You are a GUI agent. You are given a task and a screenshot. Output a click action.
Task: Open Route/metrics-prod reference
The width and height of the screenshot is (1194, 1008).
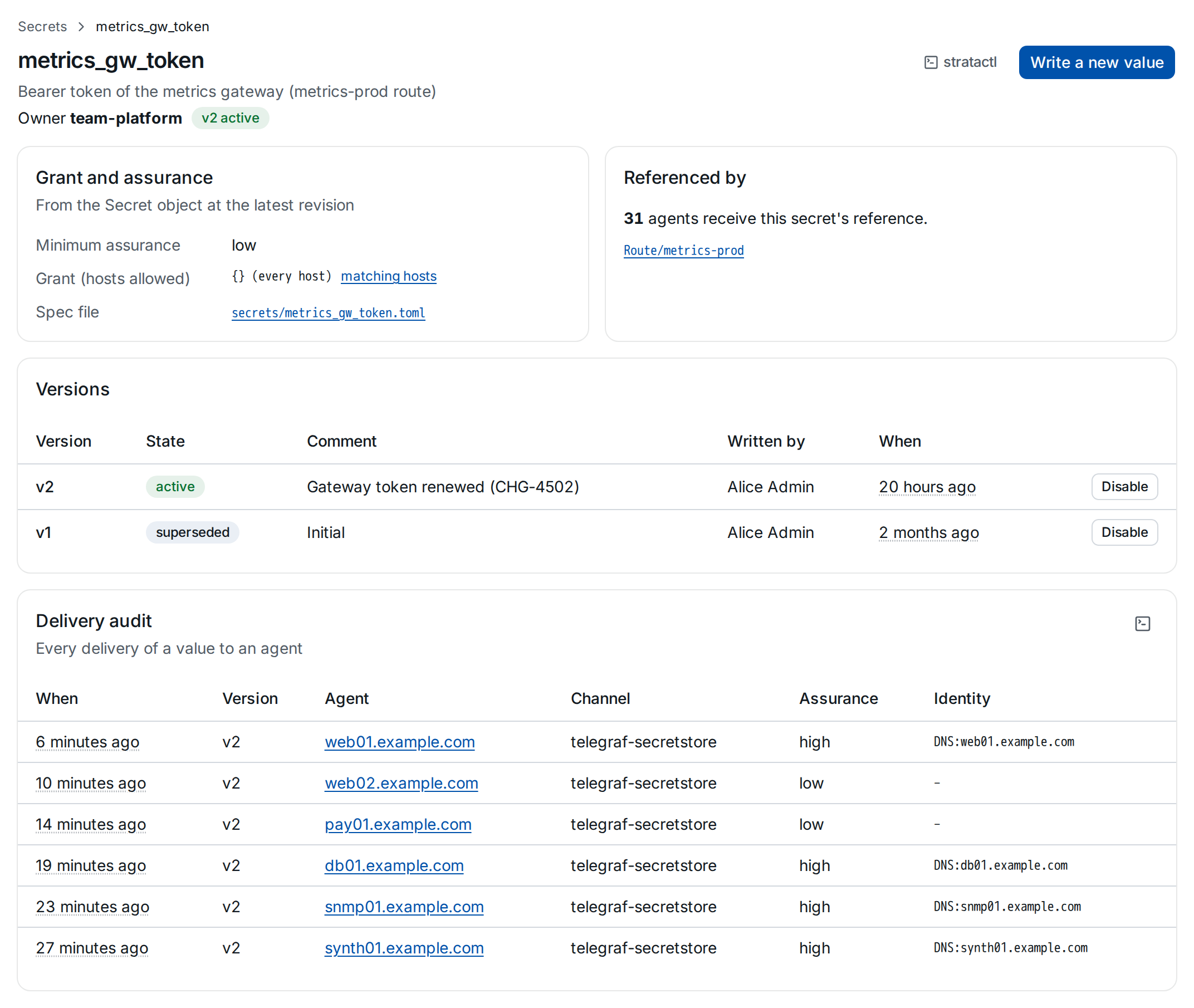[x=683, y=250]
